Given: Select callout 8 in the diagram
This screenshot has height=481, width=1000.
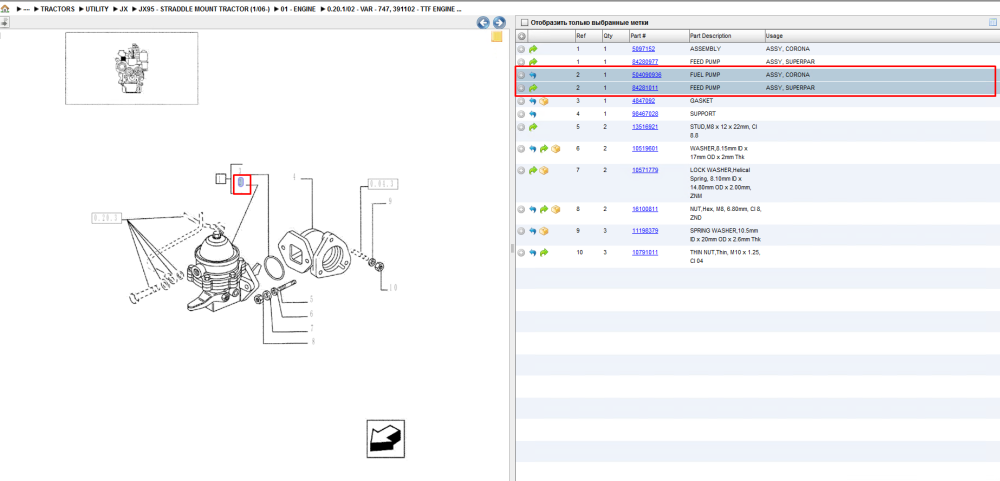Looking at the screenshot, I should pos(313,342).
